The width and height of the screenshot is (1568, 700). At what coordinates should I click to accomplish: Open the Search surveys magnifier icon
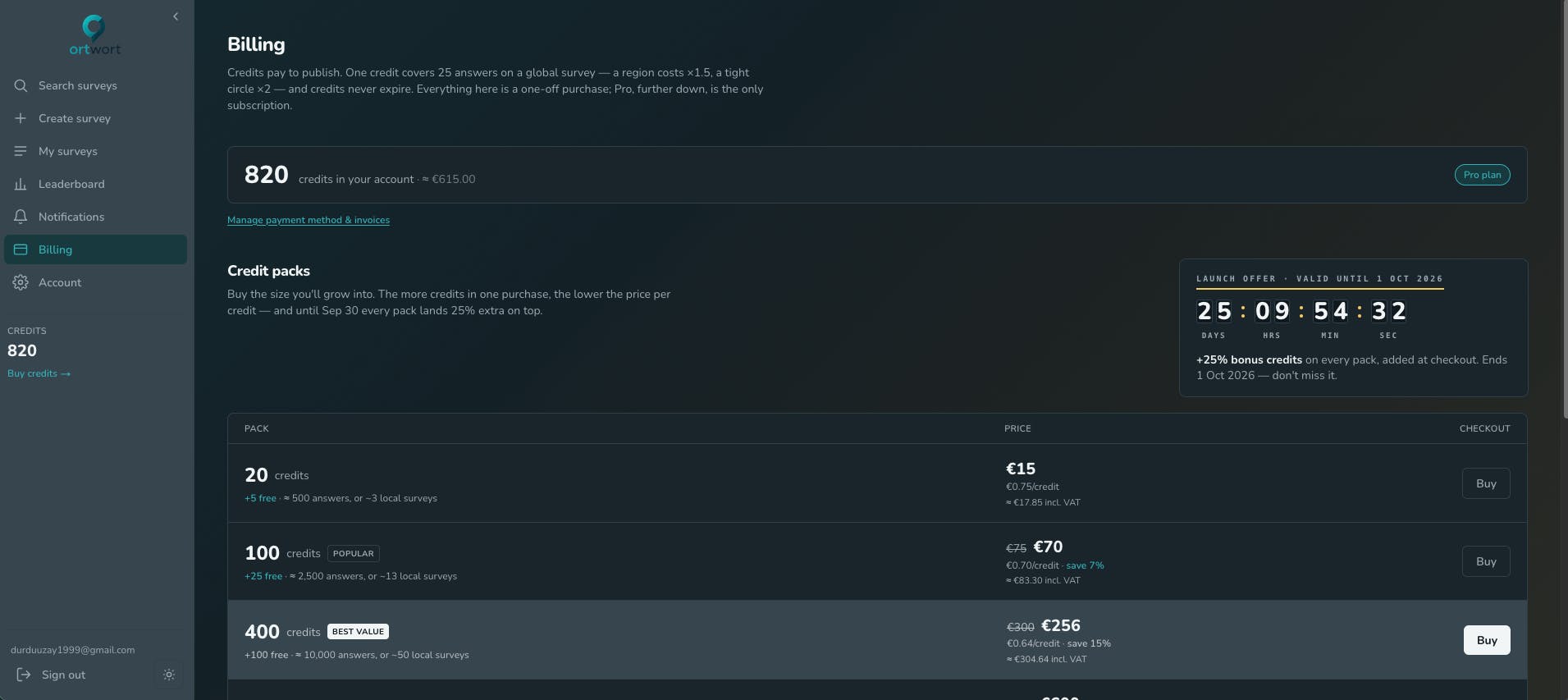pos(21,85)
